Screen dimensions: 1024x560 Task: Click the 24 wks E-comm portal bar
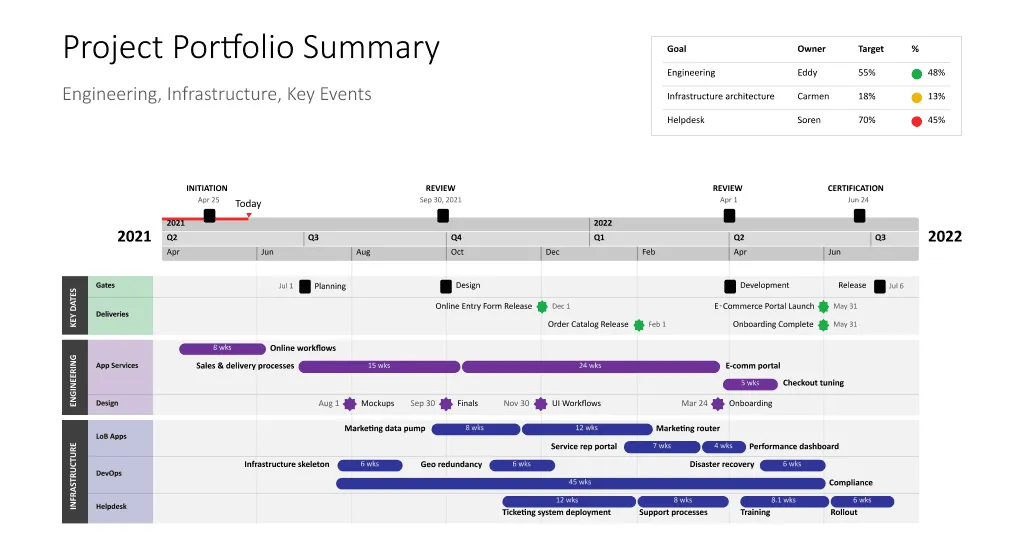click(x=590, y=366)
